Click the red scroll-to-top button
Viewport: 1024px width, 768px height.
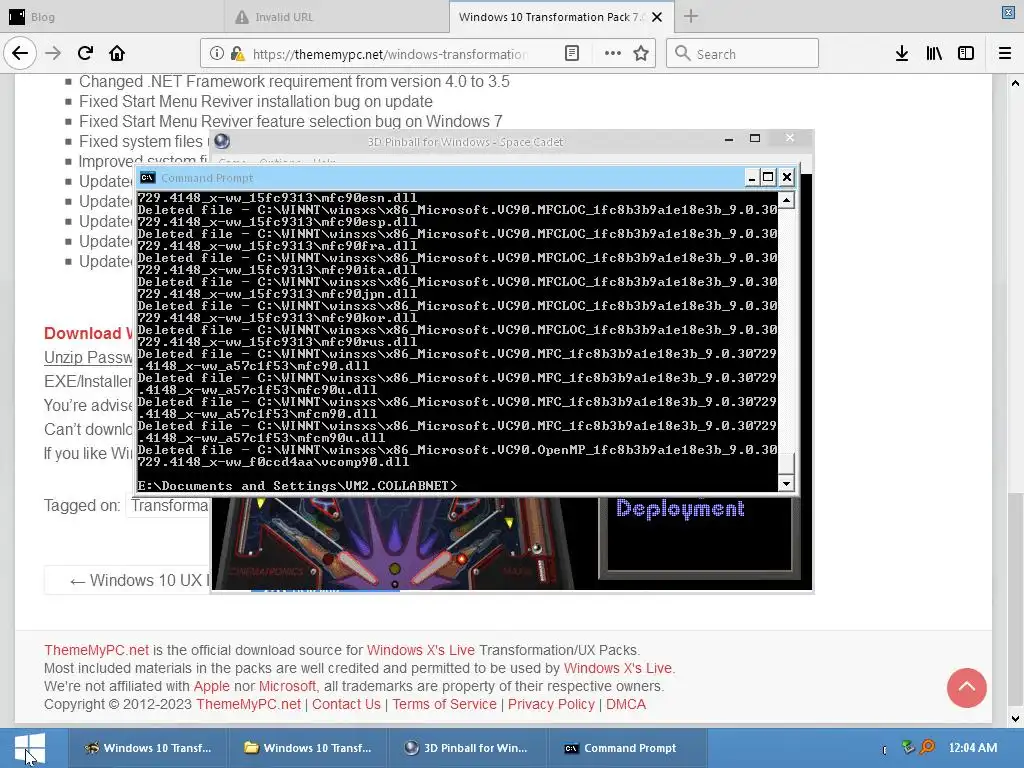(967, 688)
